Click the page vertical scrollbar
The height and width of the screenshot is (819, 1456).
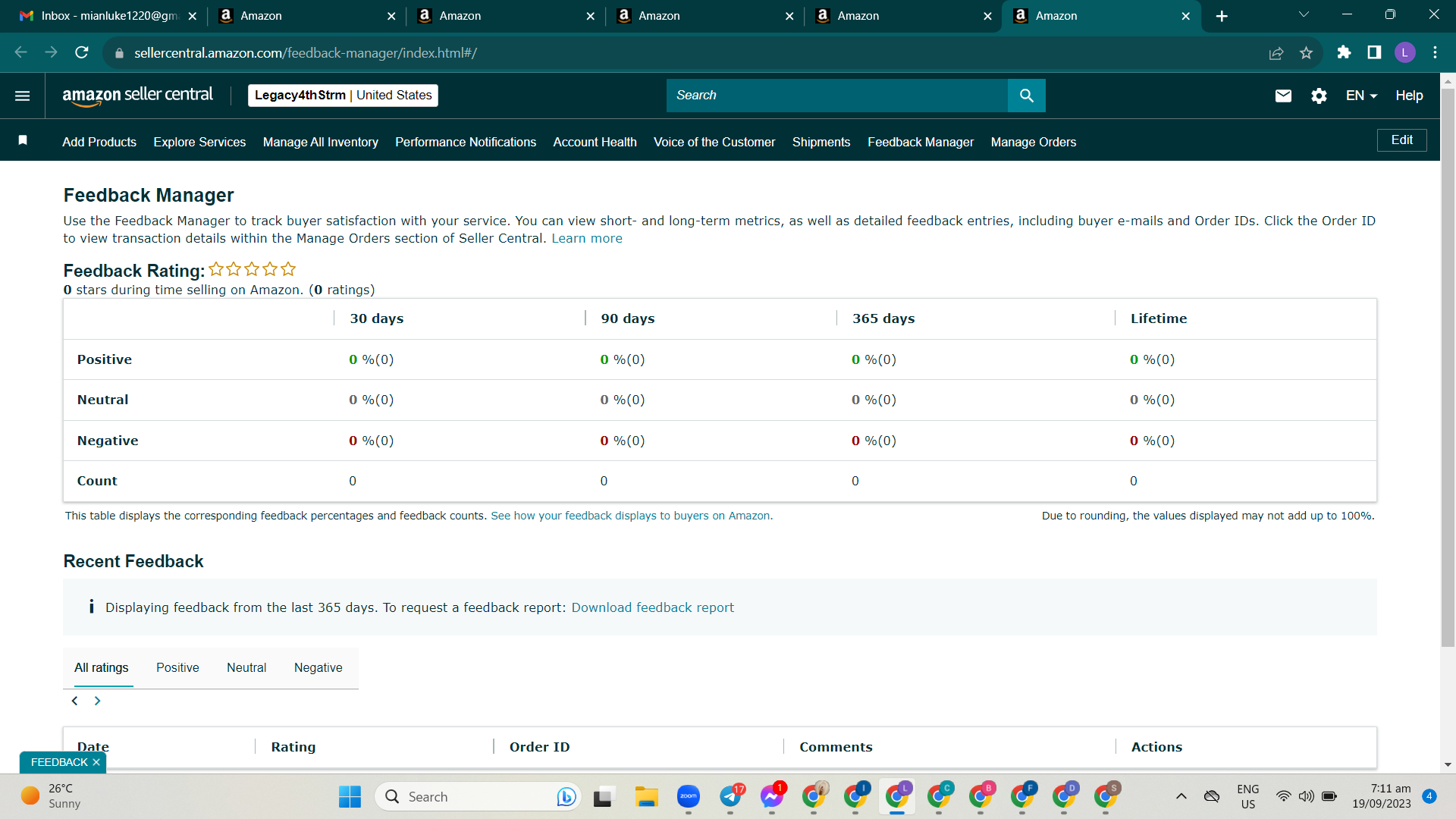pyautogui.click(x=1448, y=368)
